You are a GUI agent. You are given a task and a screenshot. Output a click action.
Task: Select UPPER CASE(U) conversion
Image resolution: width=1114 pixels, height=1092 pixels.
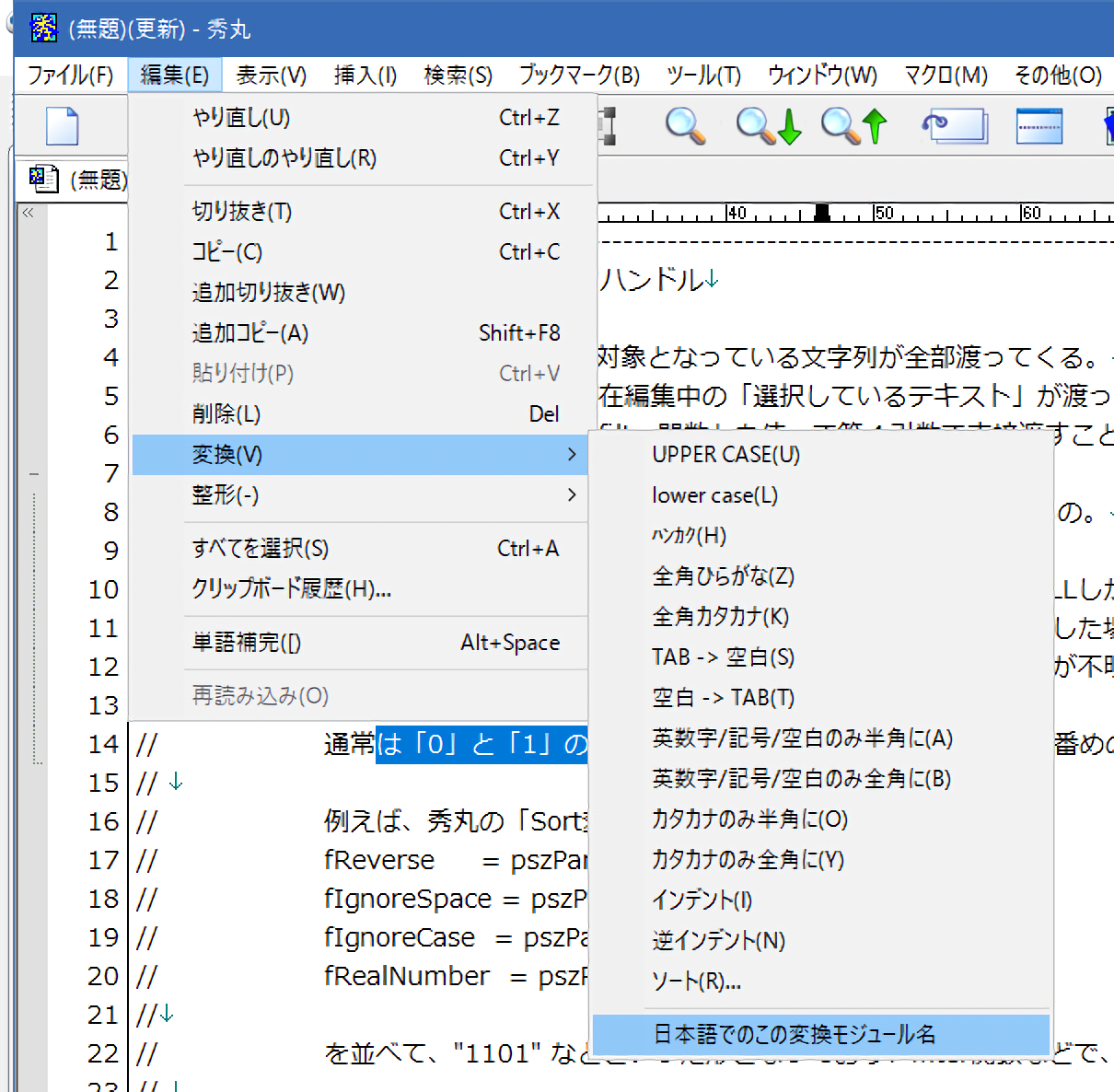pos(725,455)
